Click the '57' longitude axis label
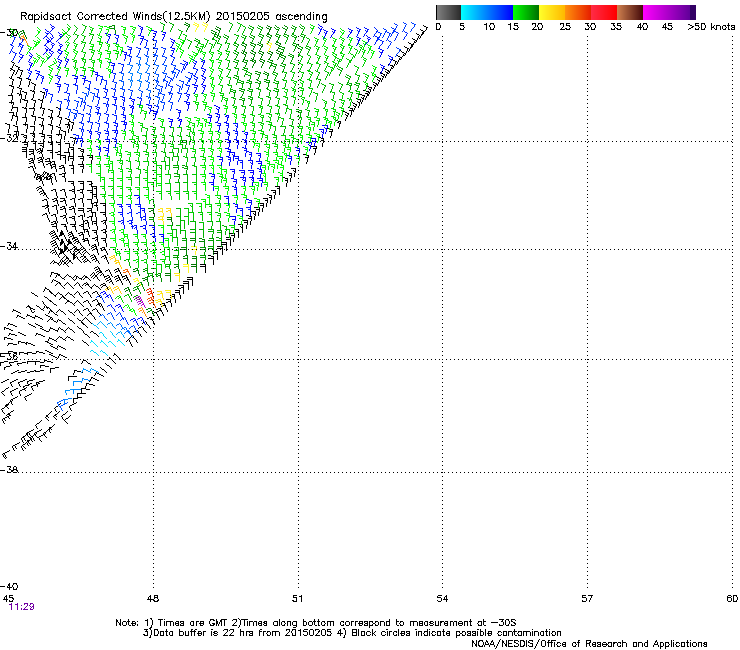The image size is (740, 650). [587, 599]
